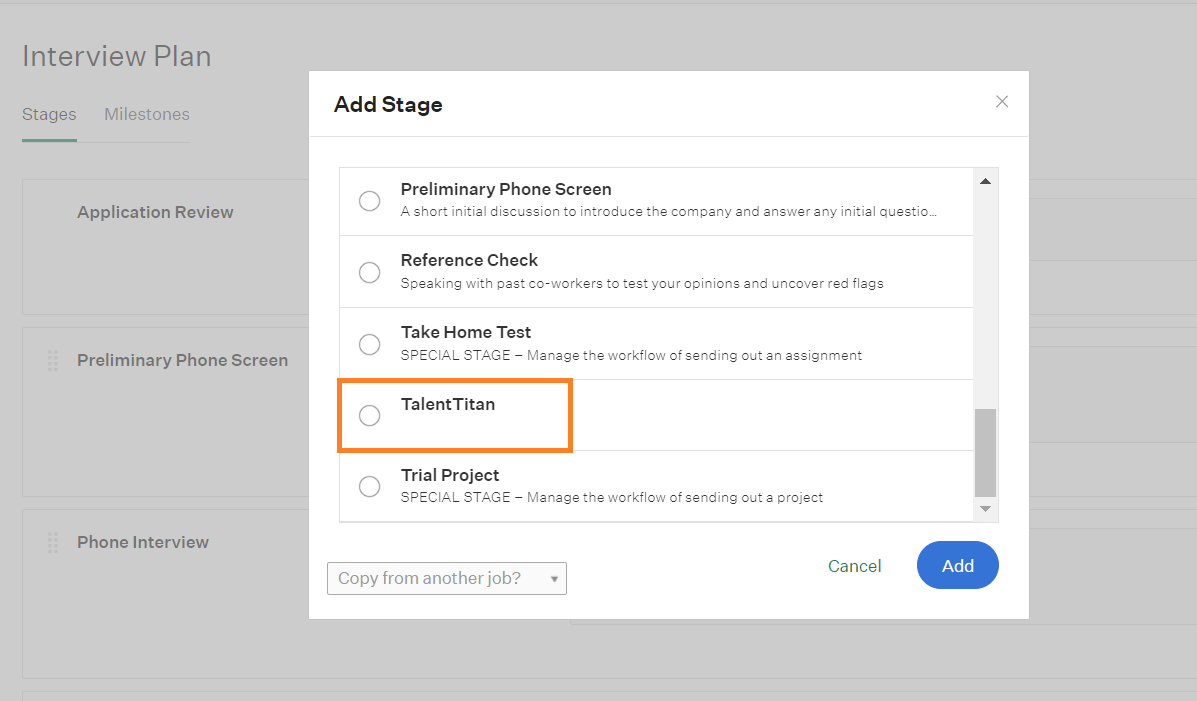Viewport: 1197px width, 701px height.
Task: Switch to the Milestones tab
Action: pyautogui.click(x=147, y=115)
